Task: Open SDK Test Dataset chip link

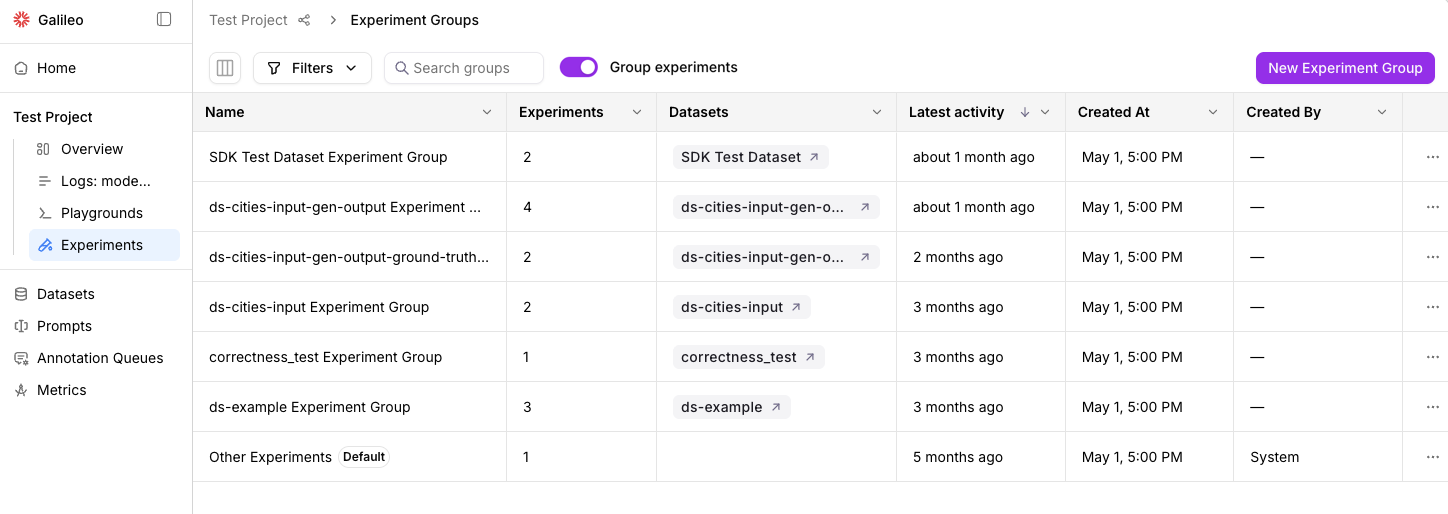Action: (750, 157)
